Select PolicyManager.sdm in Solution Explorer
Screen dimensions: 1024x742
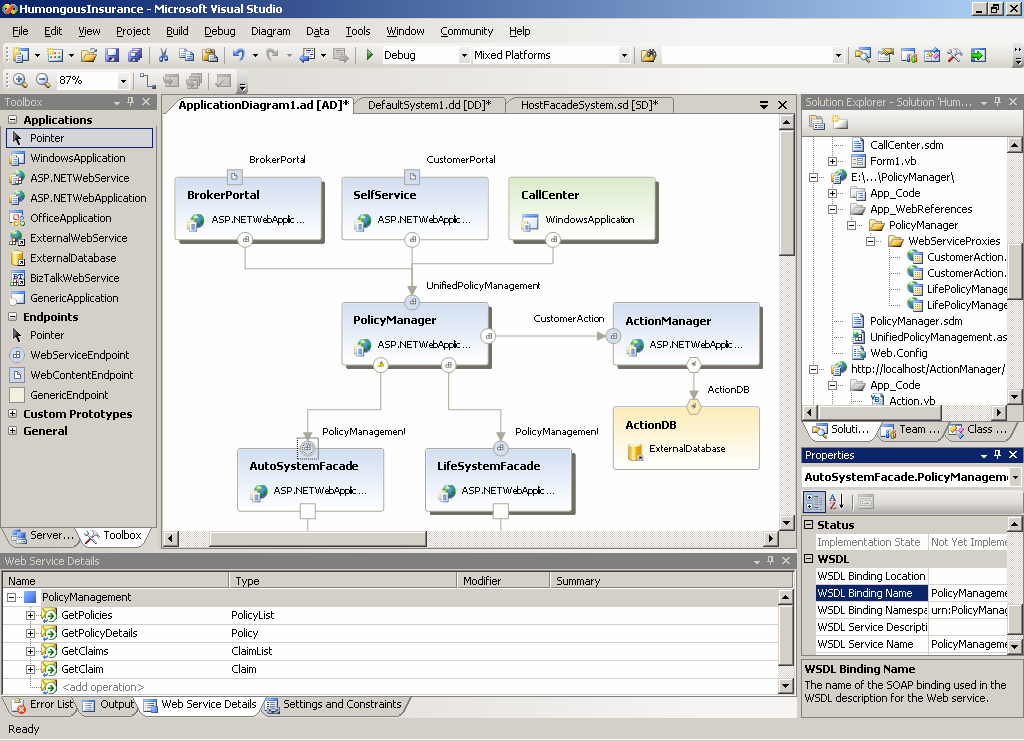(x=916, y=321)
